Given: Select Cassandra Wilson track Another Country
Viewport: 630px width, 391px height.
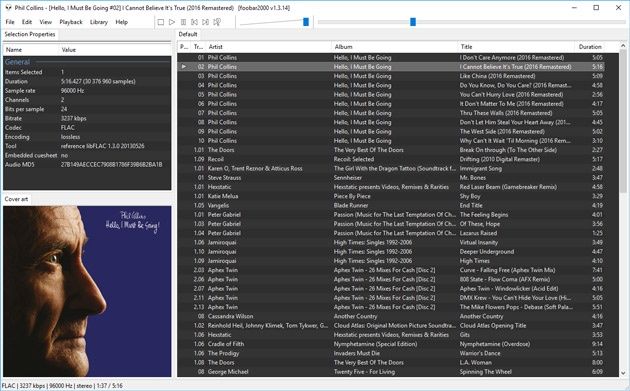Looking at the screenshot, I should pos(391,316).
